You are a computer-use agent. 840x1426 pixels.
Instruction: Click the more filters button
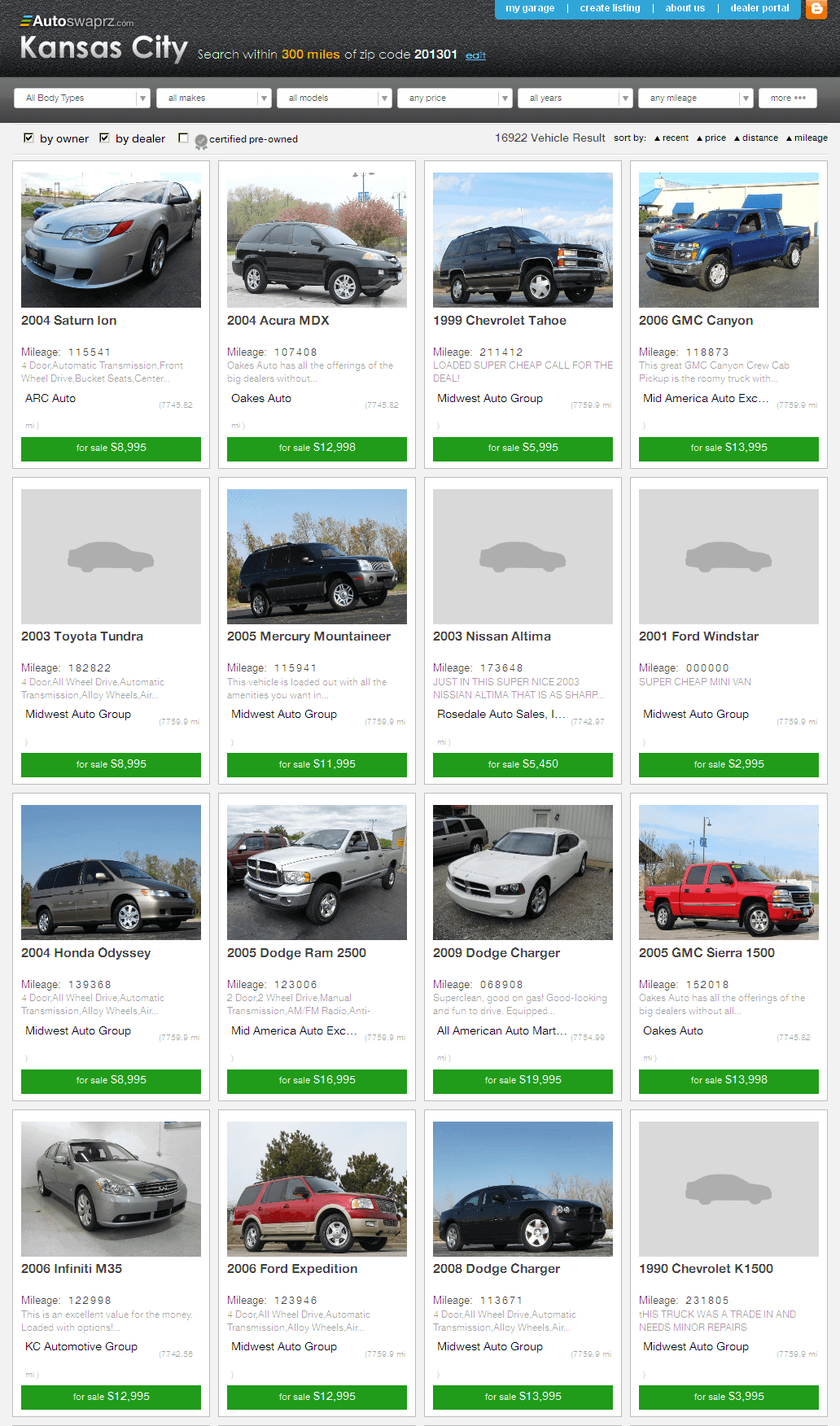(x=788, y=98)
